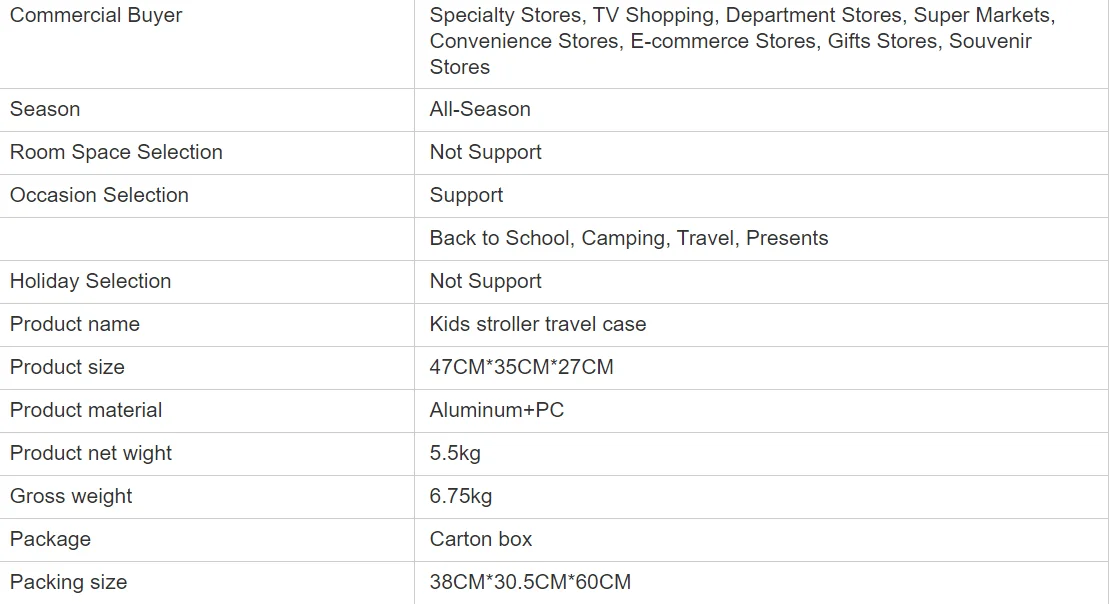Click the Packing size label
The image size is (1109, 604).
click(68, 582)
